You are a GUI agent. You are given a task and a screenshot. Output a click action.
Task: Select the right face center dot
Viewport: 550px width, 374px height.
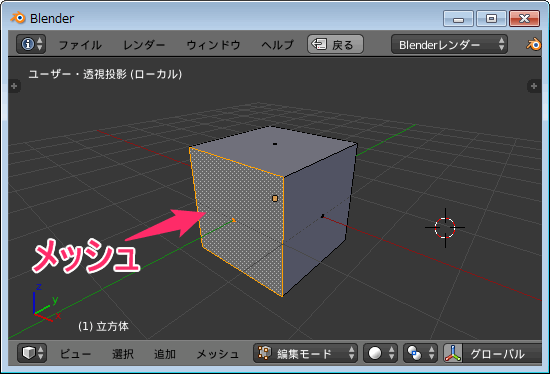click(322, 216)
